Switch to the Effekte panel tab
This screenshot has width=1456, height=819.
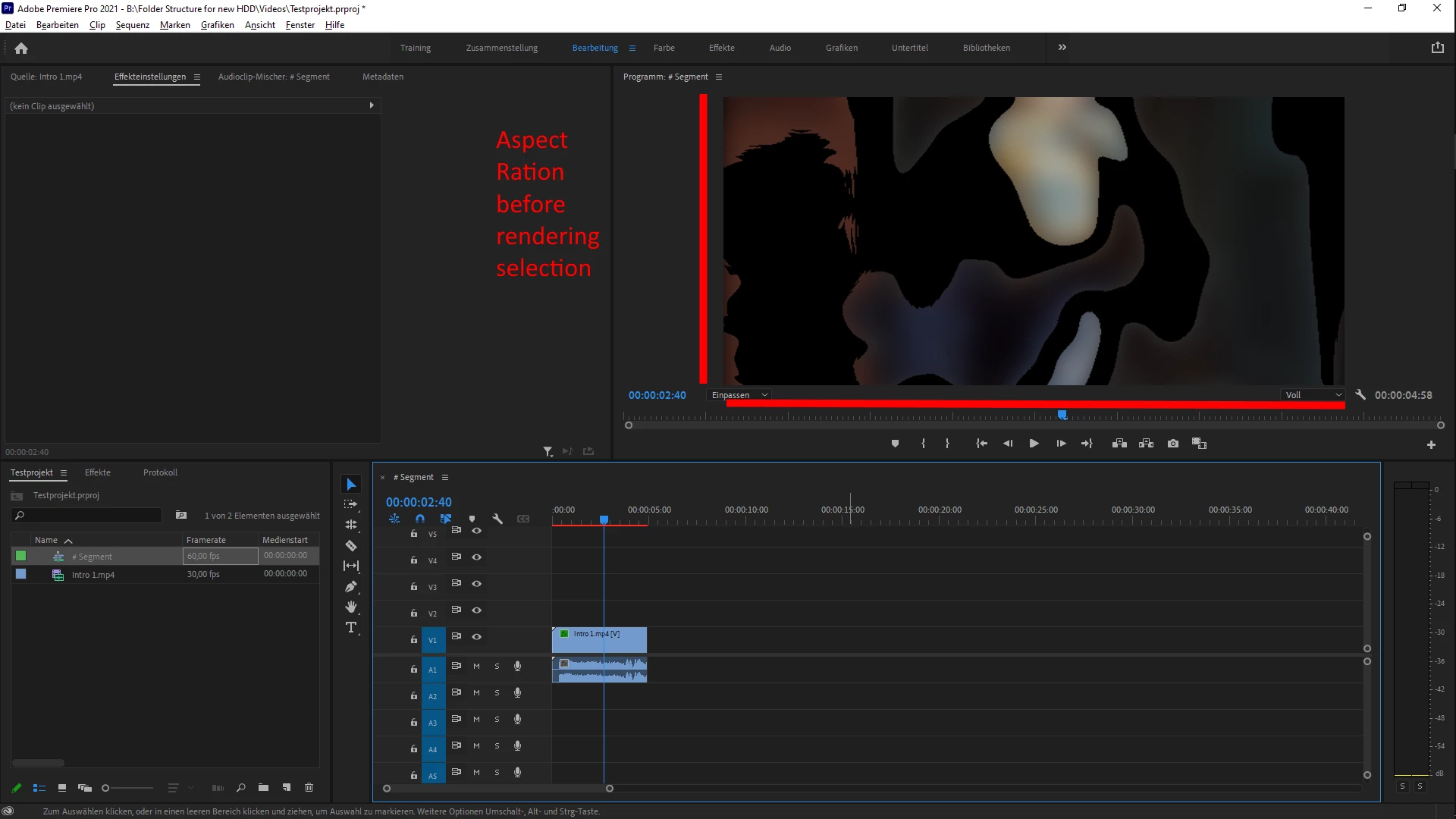(x=98, y=472)
